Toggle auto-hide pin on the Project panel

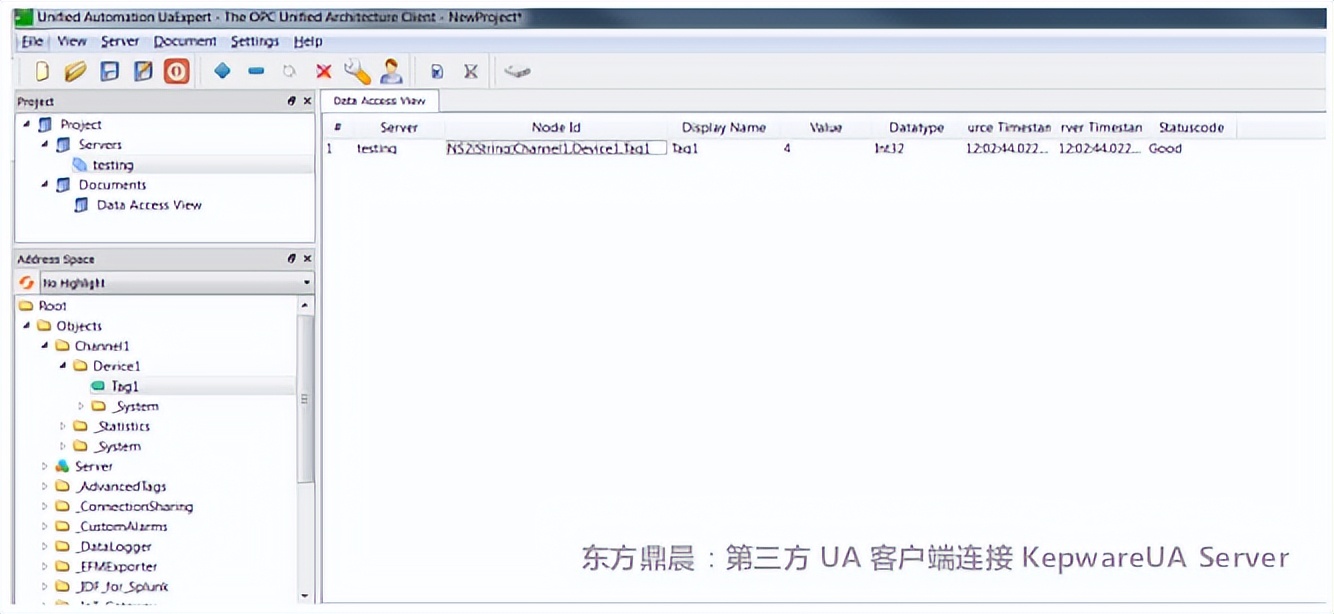[x=293, y=101]
